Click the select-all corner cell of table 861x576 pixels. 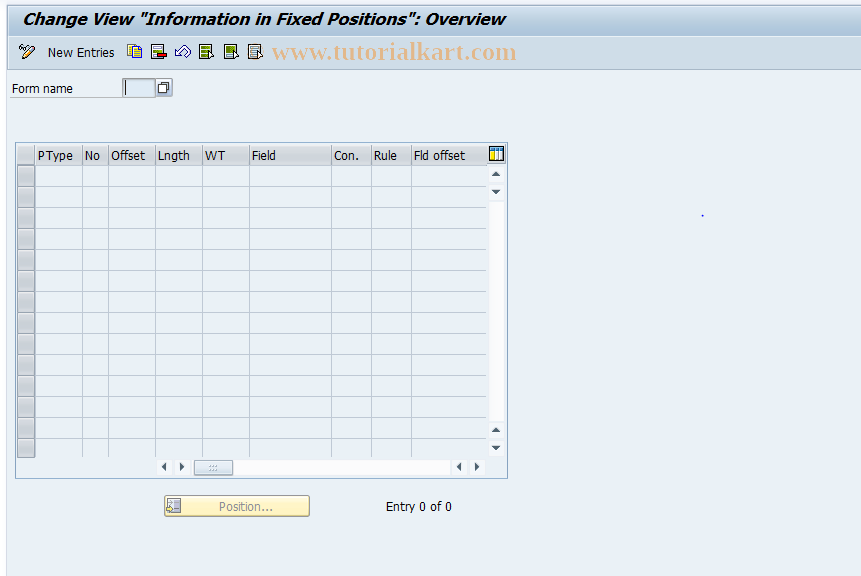(x=26, y=155)
